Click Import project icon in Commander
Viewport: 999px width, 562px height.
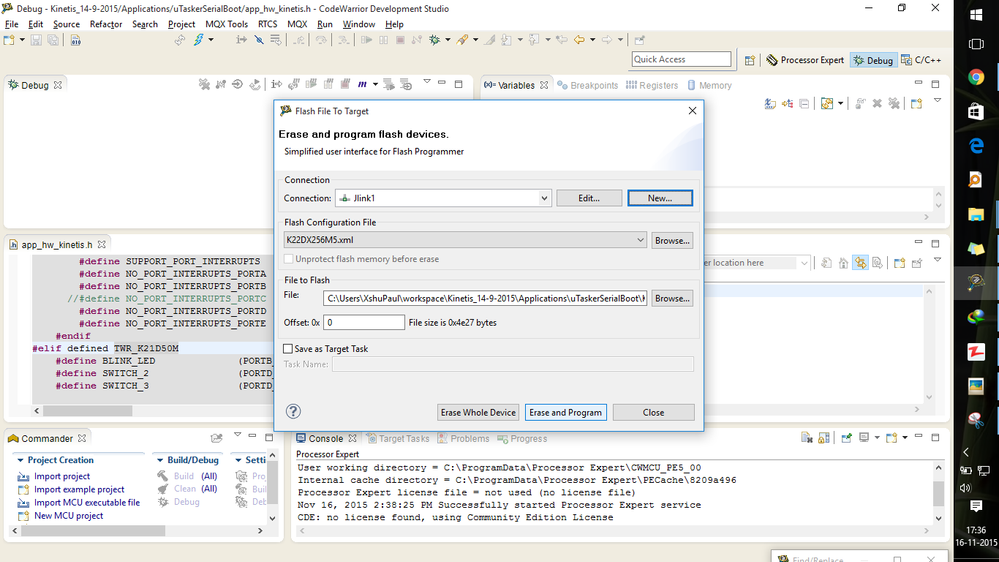coord(24,477)
